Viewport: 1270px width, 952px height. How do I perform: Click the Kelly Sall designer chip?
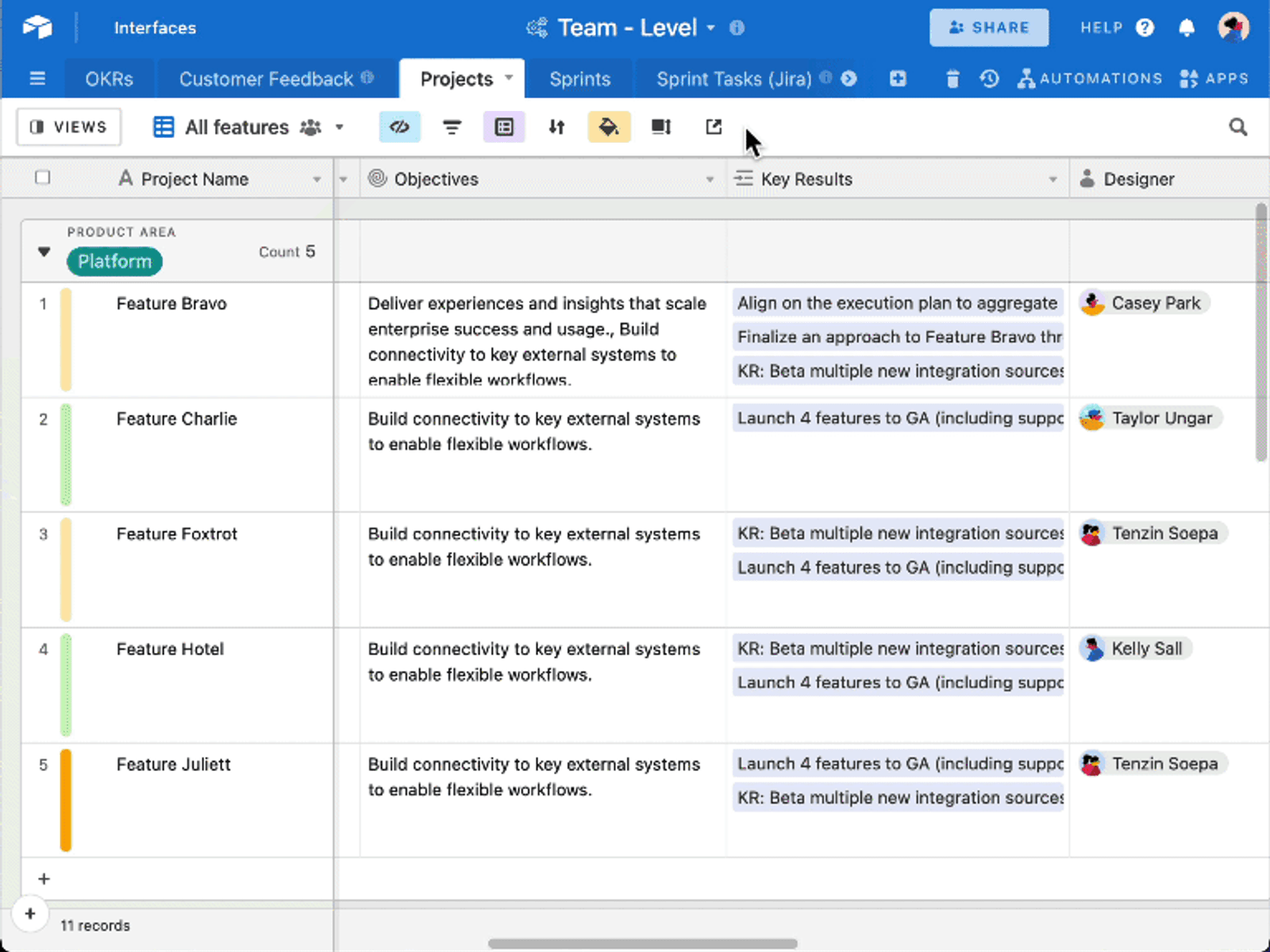tap(1135, 649)
